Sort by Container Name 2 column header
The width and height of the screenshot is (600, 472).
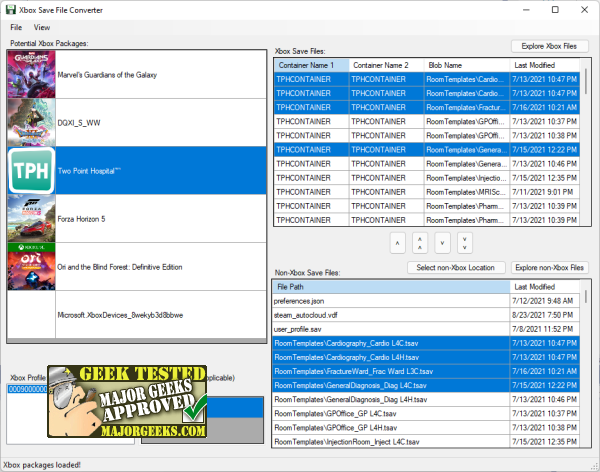coord(386,65)
